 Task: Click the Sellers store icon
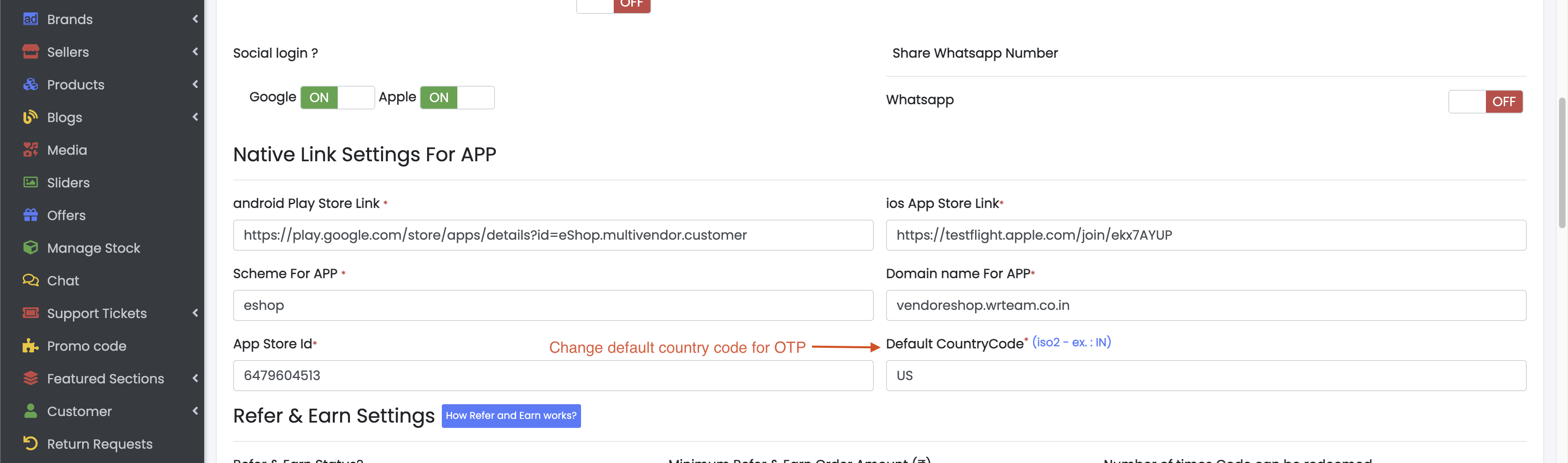click(30, 52)
